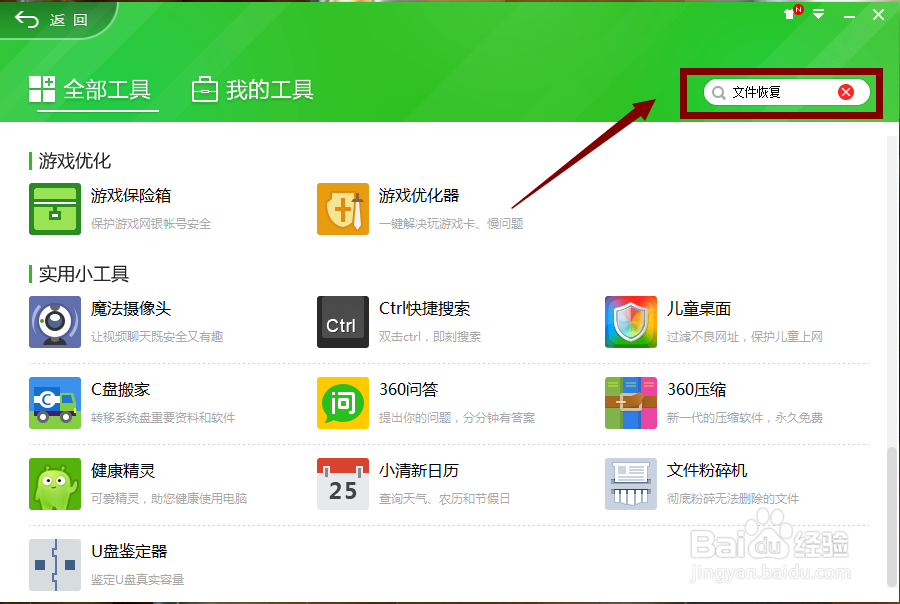Click the 魔法摄像头 title

click(131, 309)
